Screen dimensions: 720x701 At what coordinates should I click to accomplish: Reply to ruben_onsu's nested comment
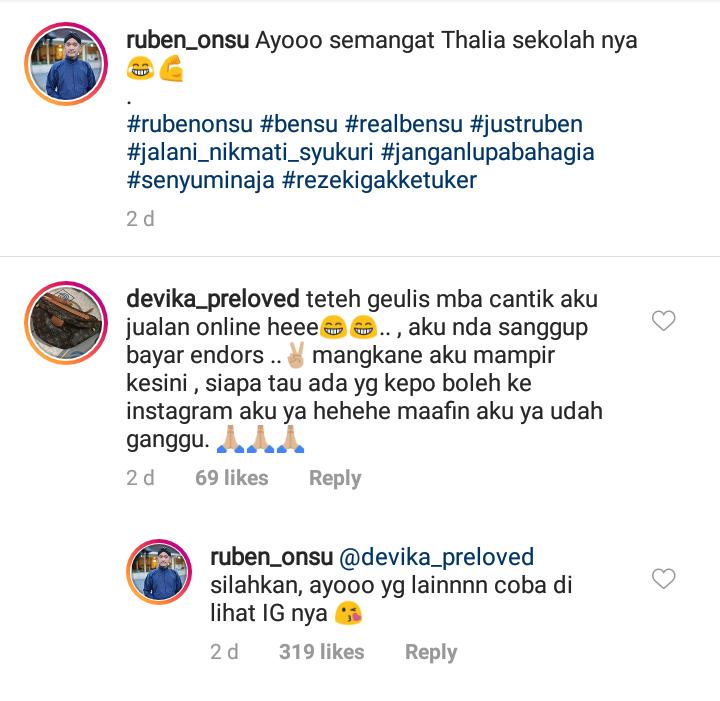pyautogui.click(x=431, y=652)
